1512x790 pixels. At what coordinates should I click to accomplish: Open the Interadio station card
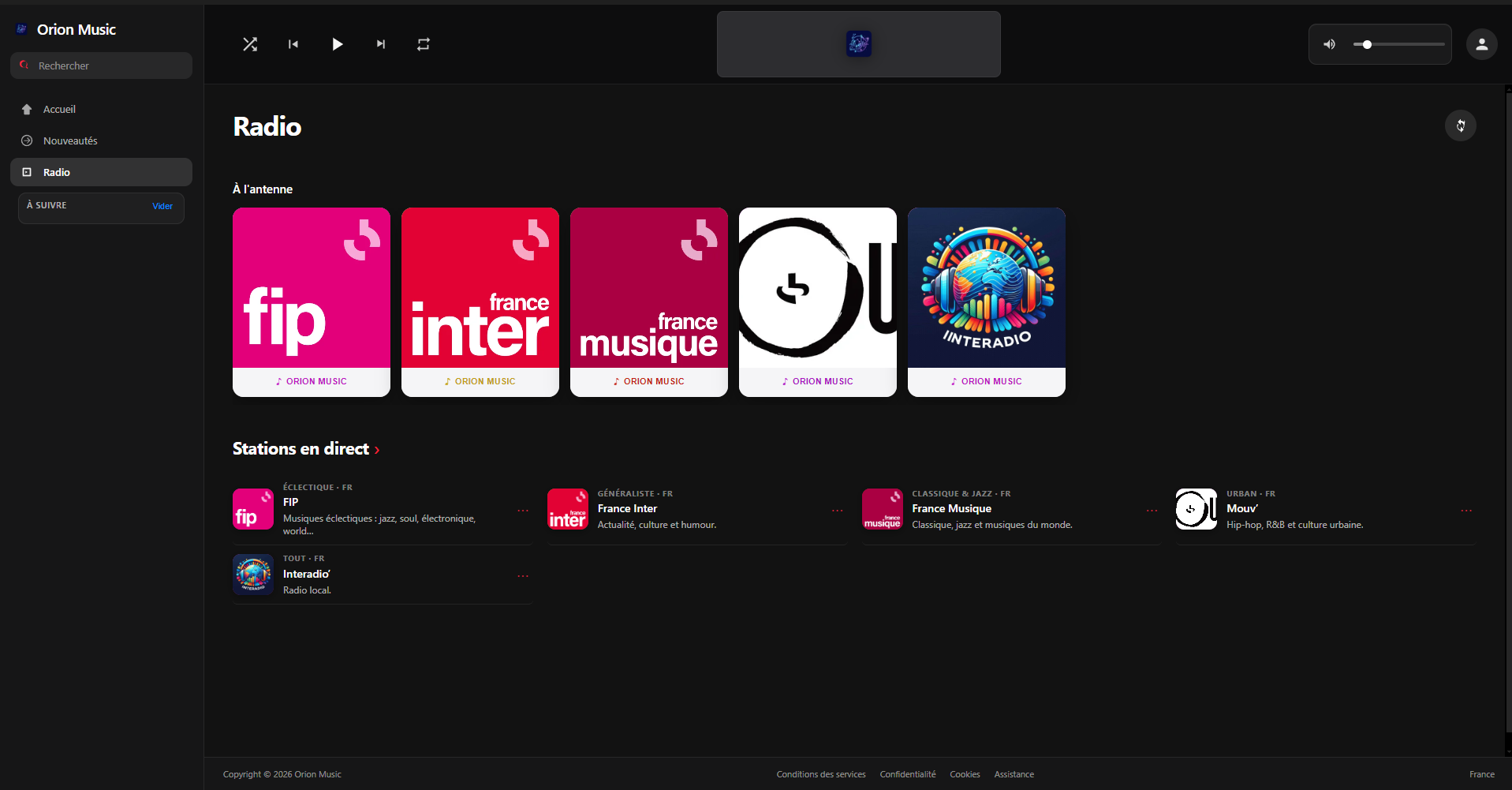click(x=987, y=301)
